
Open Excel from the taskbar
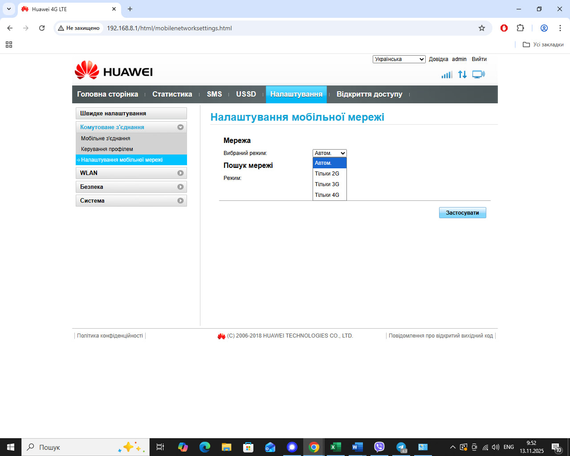click(x=336, y=447)
